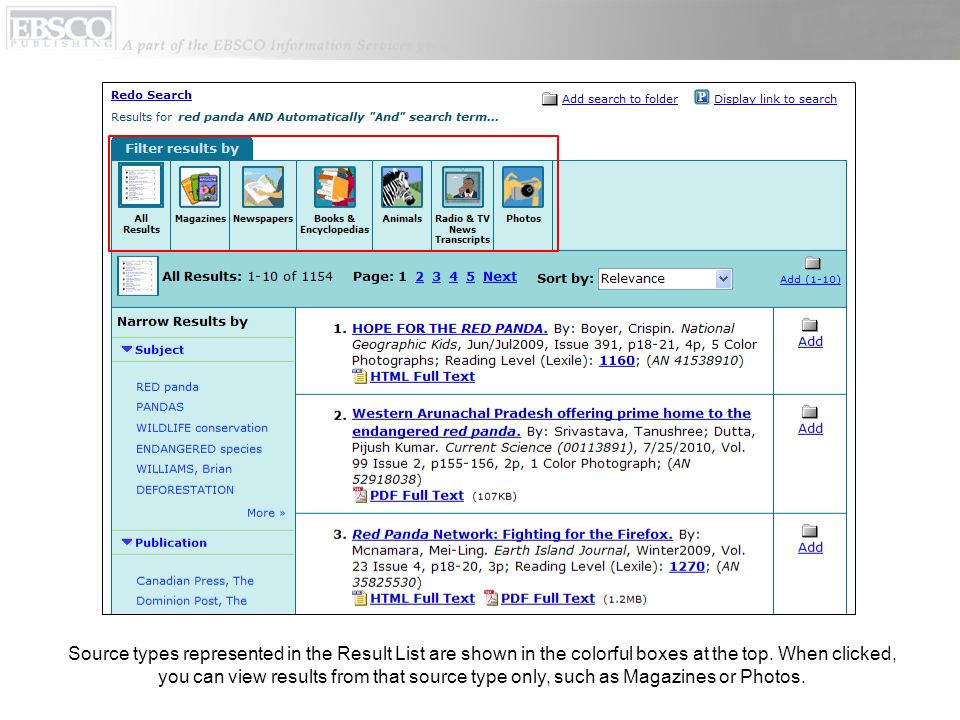The width and height of the screenshot is (960, 720).
Task: Narrow by WILLIAMS, Brian subject
Action: tap(184, 469)
